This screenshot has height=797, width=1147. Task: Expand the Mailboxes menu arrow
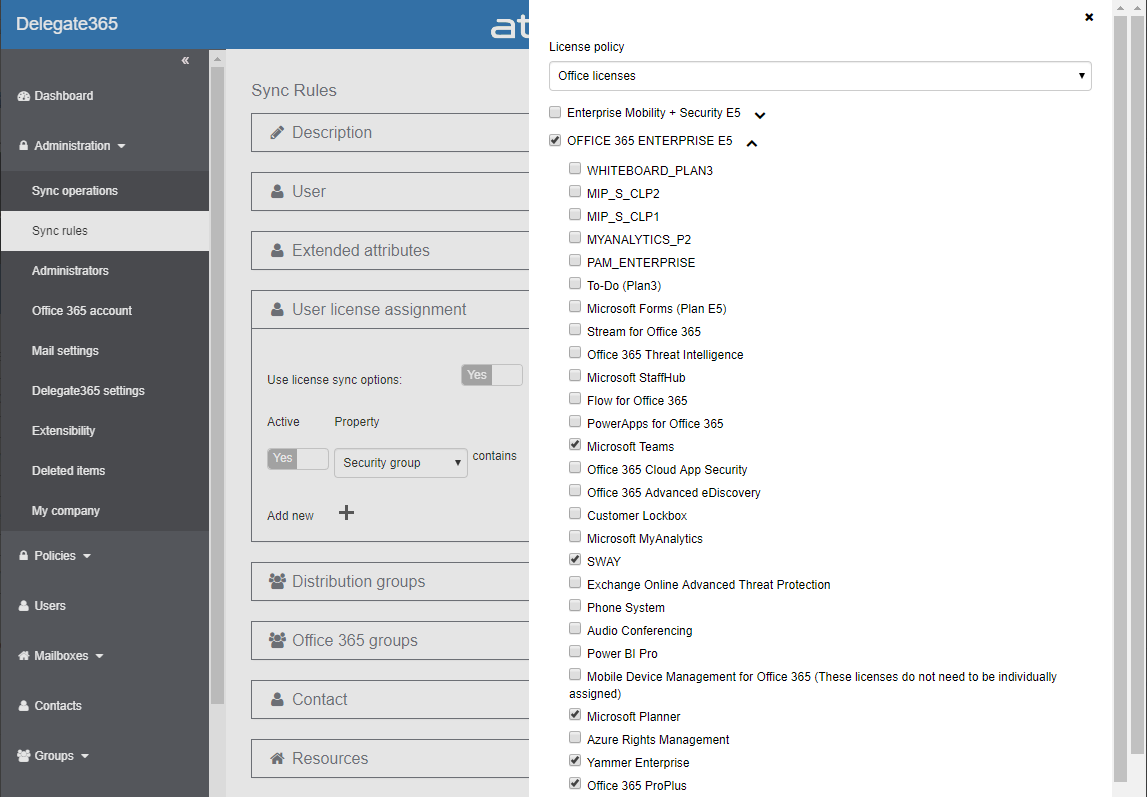pos(99,657)
